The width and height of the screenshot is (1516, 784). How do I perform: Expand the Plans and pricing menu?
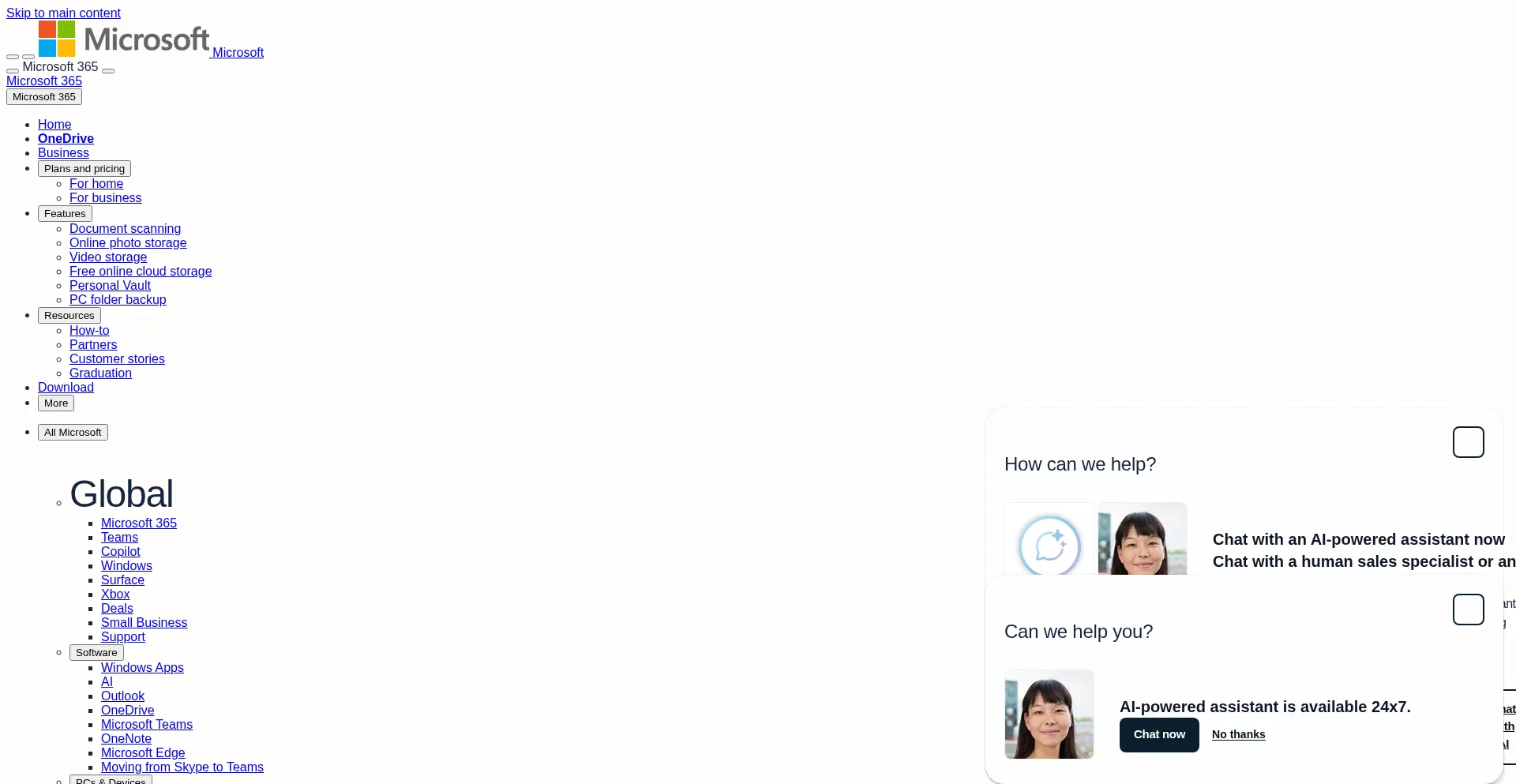click(x=84, y=169)
